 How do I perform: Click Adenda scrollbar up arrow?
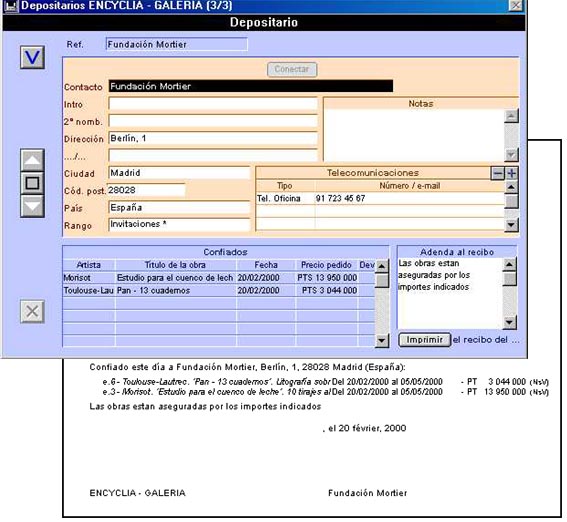point(509,265)
